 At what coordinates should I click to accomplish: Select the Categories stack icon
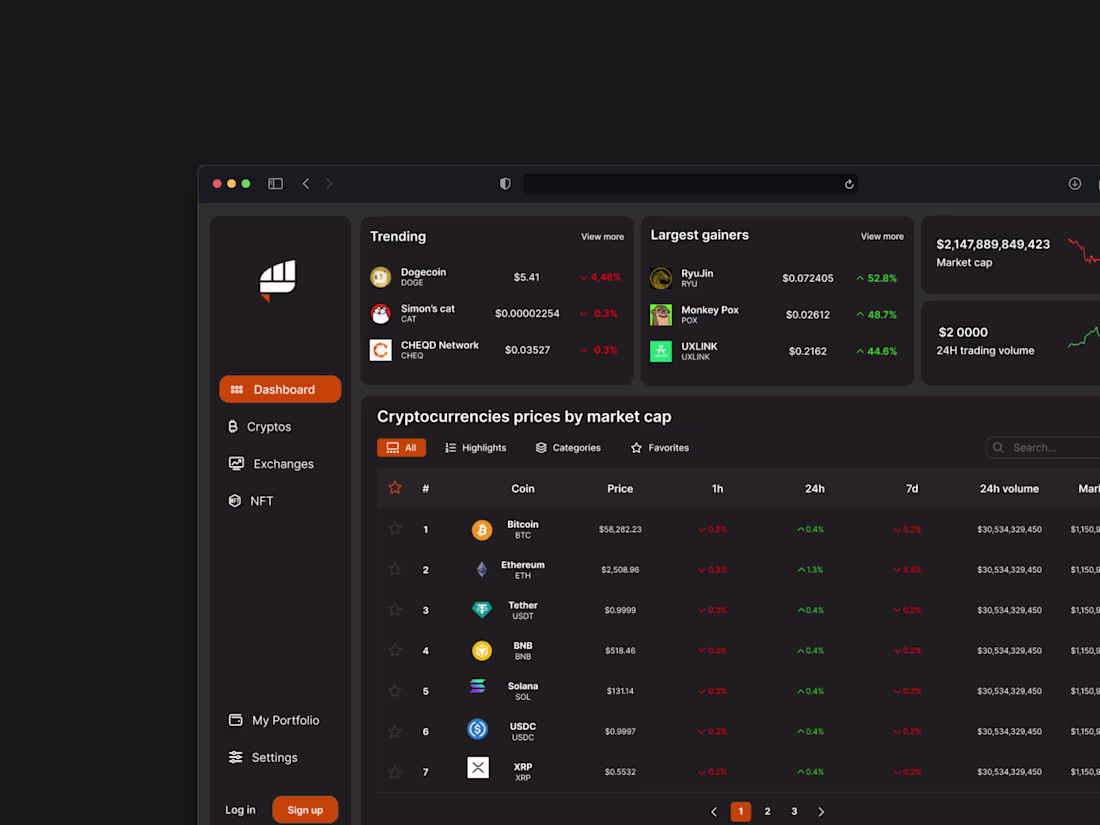pos(539,447)
